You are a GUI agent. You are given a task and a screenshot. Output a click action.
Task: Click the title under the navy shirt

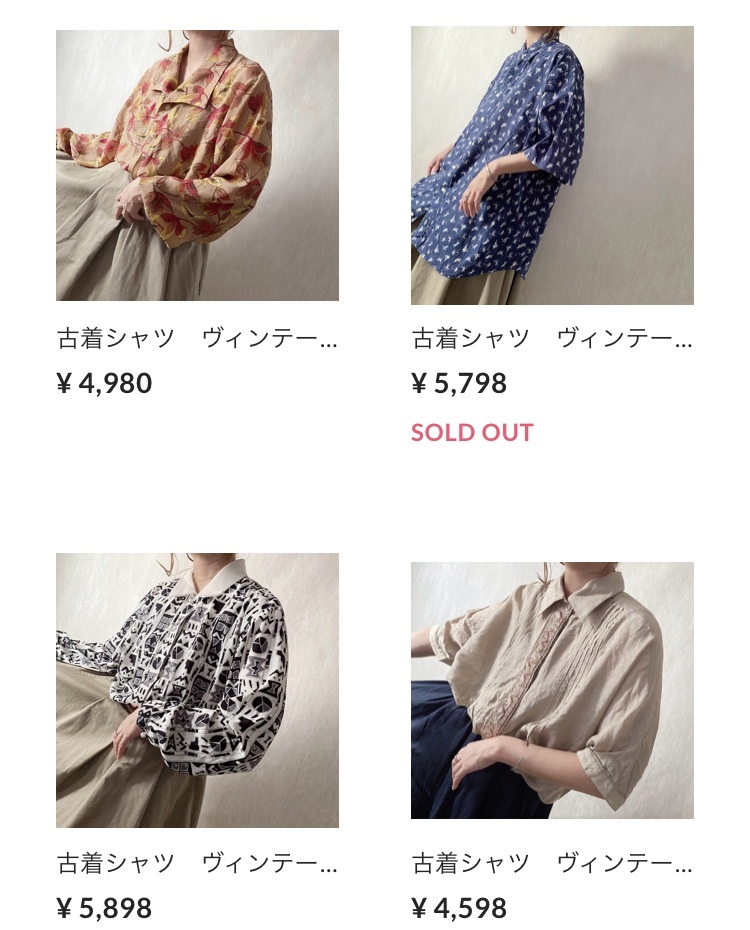point(552,338)
